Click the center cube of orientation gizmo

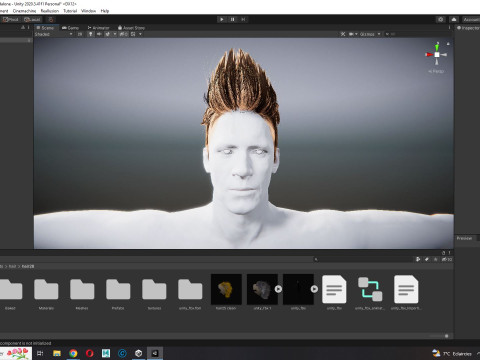(x=437, y=55)
